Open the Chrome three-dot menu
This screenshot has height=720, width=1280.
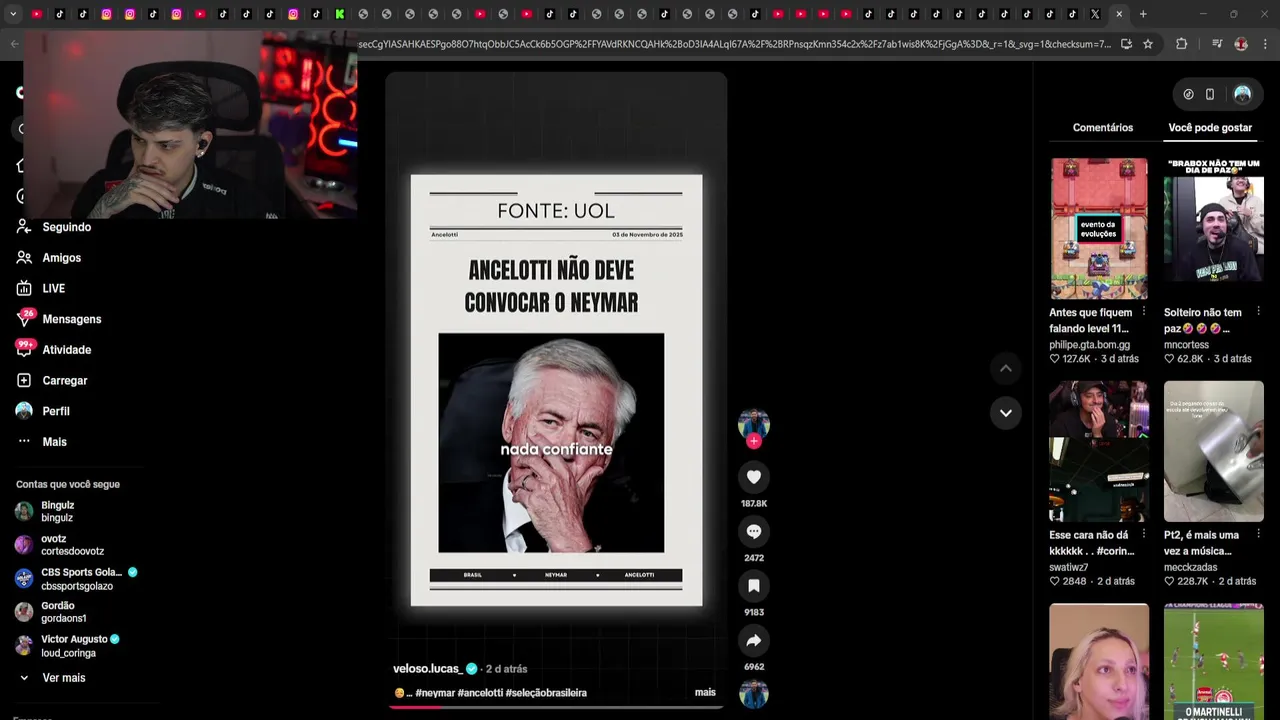point(1266,44)
